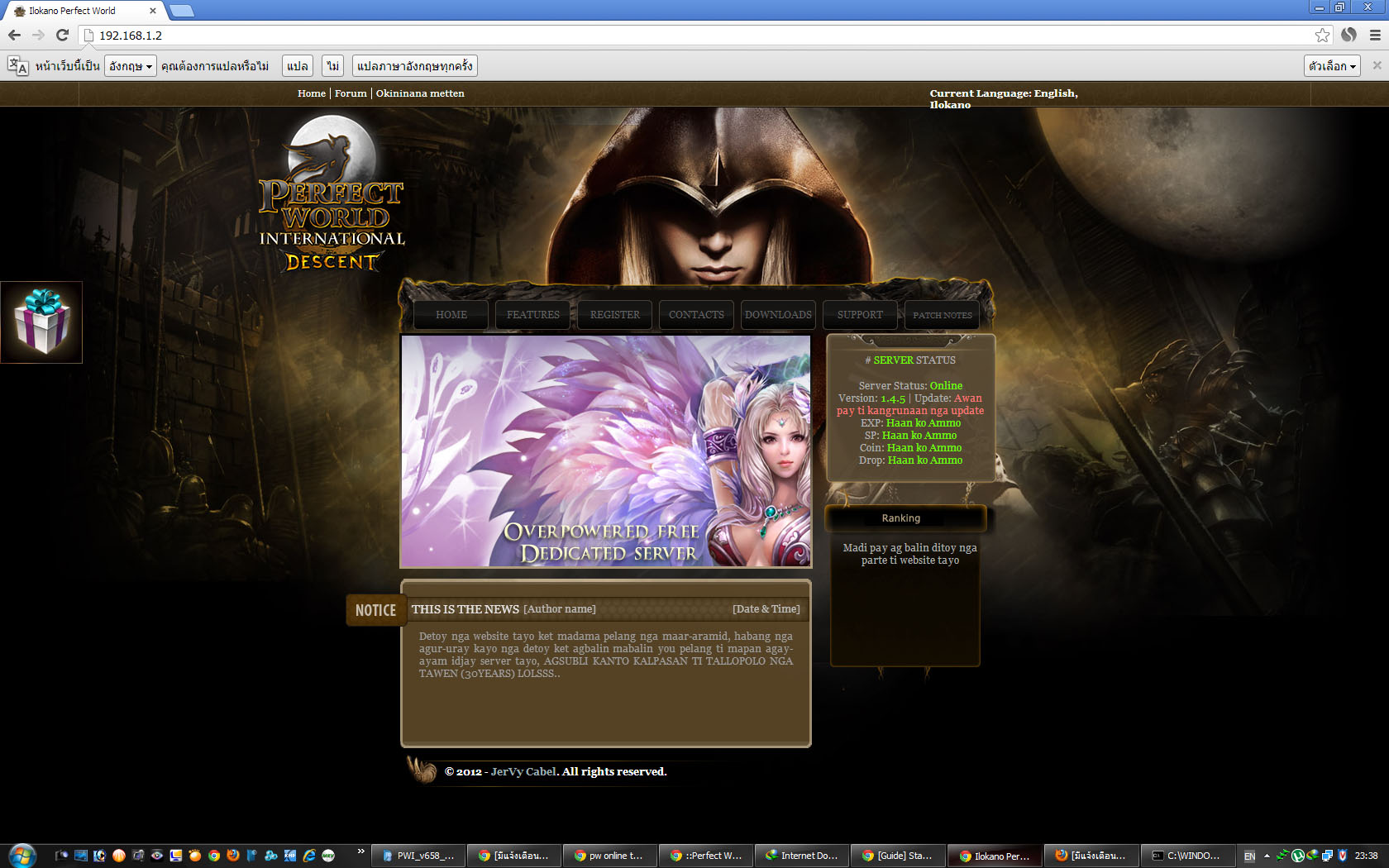Close the Ilokano Perfect World tab
Image resolution: width=1389 pixels, height=868 pixels.
coord(153,11)
